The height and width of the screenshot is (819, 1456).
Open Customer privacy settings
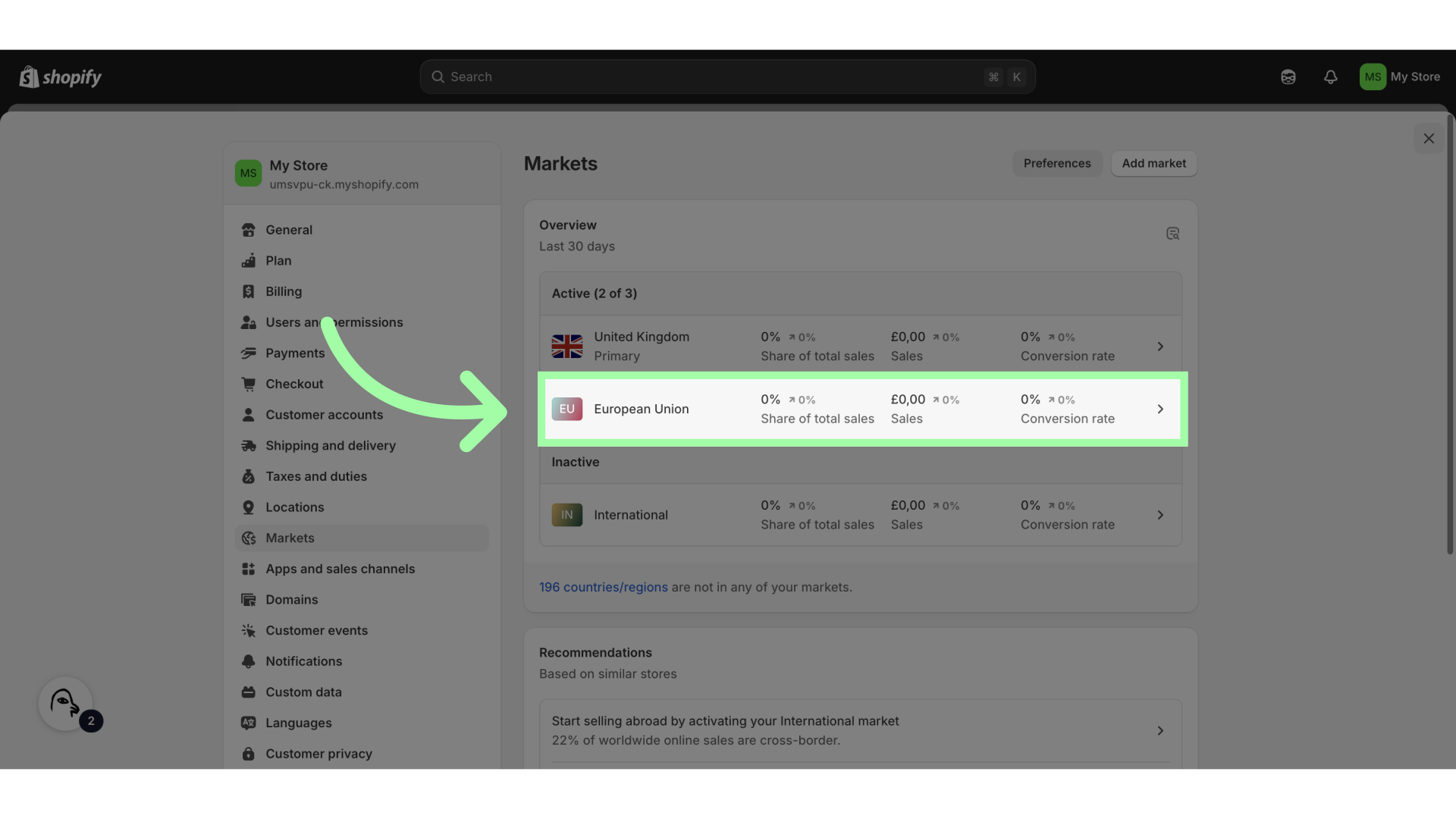click(x=362, y=755)
